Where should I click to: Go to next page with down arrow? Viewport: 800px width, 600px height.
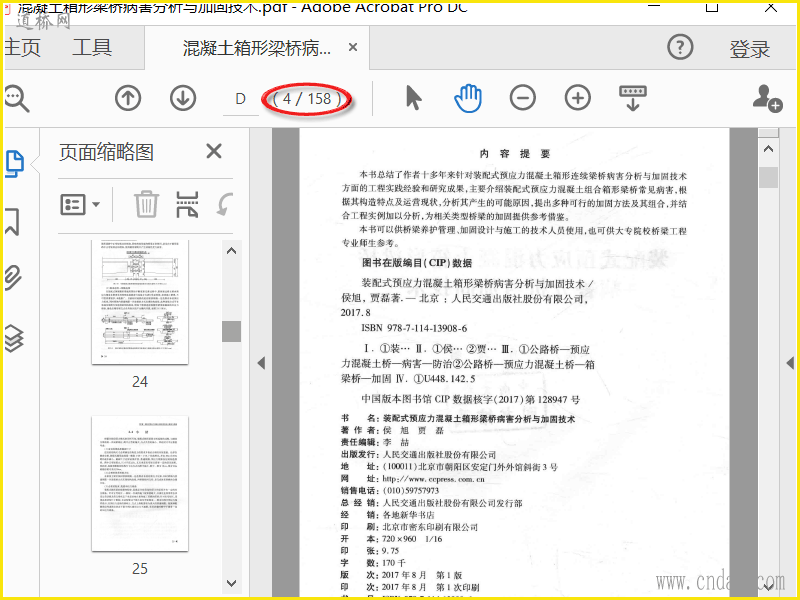point(183,98)
